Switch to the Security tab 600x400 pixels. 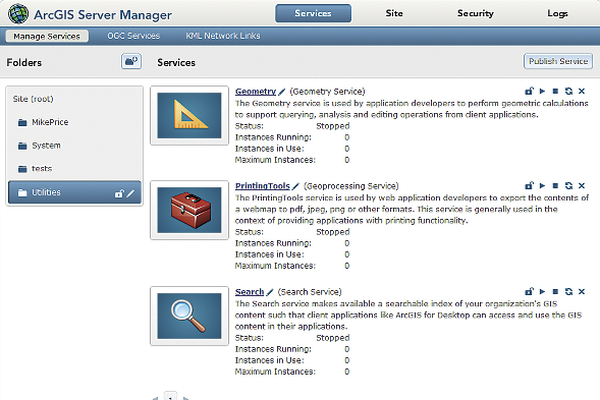[x=475, y=14]
